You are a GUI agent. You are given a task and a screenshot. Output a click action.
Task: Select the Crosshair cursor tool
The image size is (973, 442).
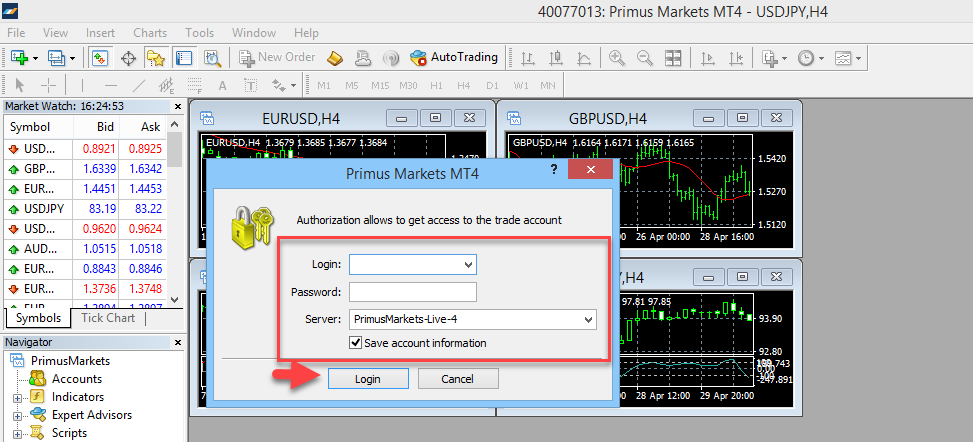pyautogui.click(x=47, y=85)
